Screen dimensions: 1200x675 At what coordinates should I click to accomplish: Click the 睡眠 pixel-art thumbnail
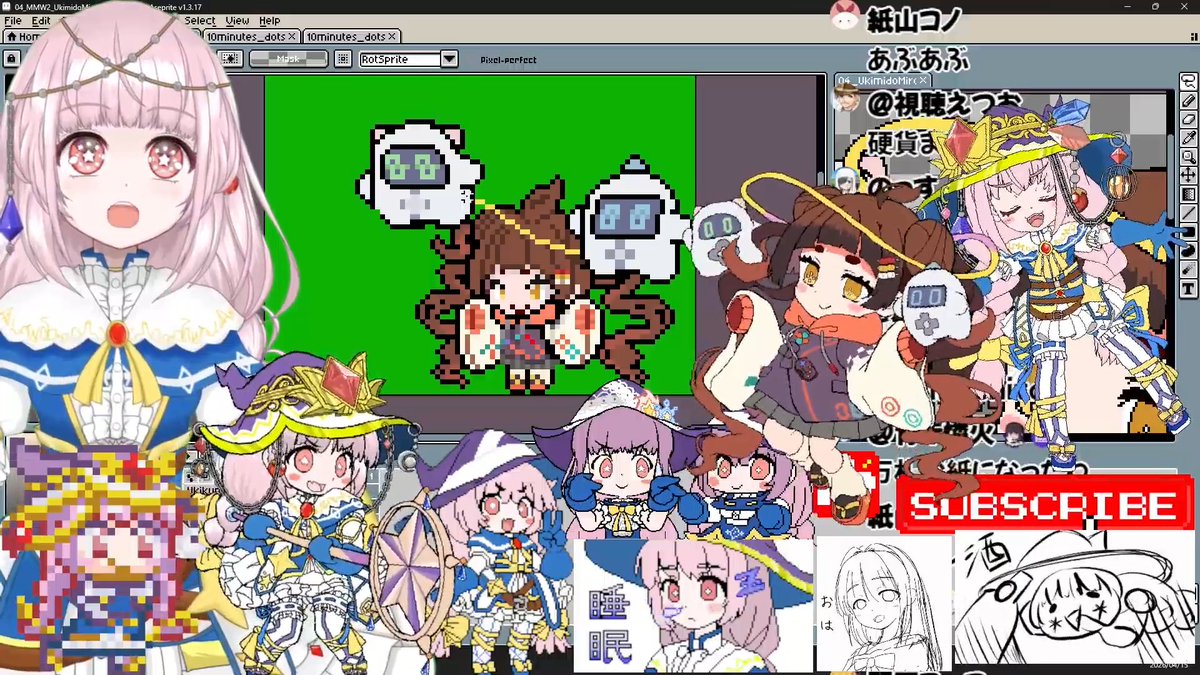click(x=693, y=606)
